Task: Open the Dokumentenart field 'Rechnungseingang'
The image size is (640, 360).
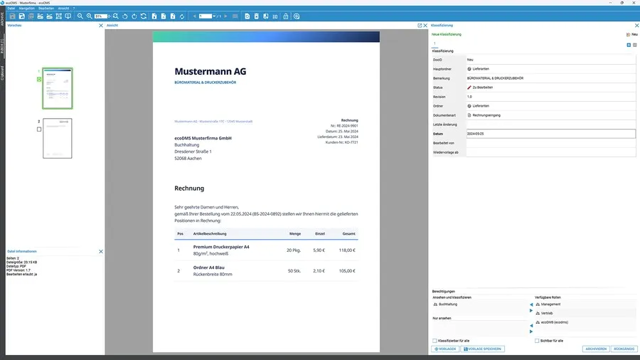Action: 551,115
